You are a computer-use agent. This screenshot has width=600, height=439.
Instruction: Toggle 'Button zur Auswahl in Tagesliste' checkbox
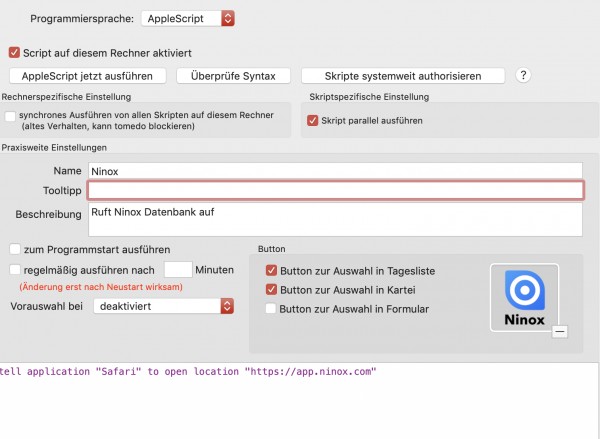pyautogui.click(x=271, y=271)
